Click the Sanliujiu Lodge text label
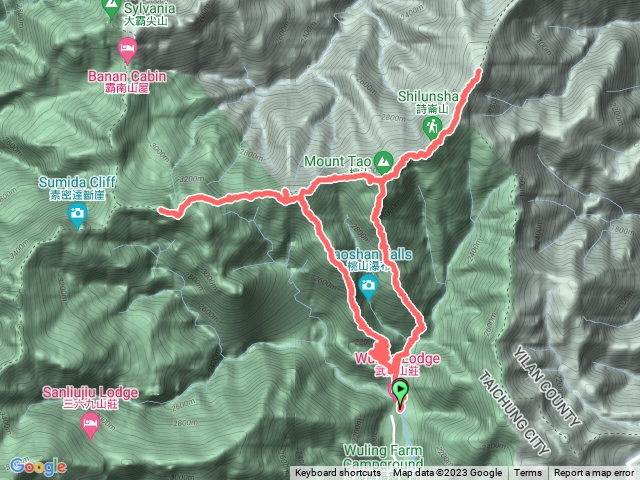The image size is (640, 480). pyautogui.click(x=91, y=398)
